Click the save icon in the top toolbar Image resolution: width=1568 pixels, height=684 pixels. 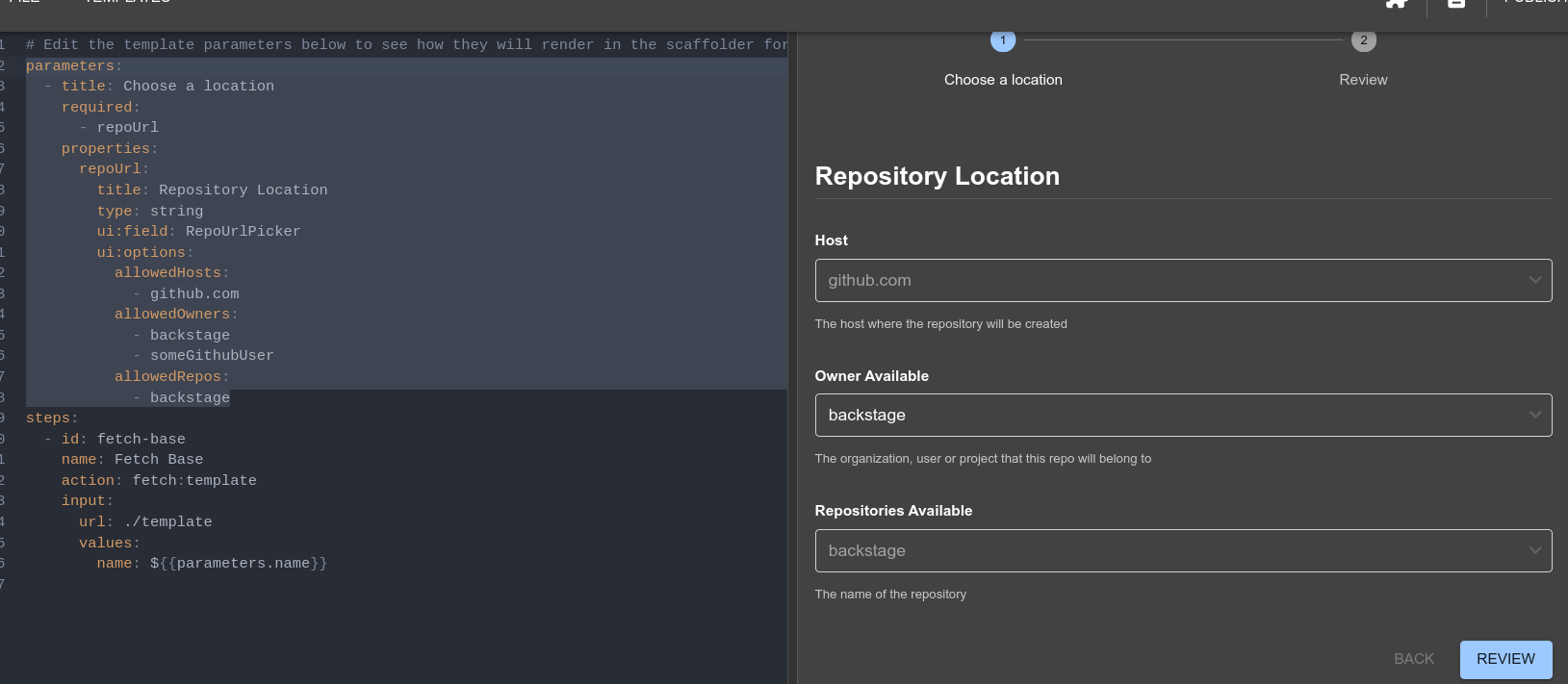point(1455,3)
